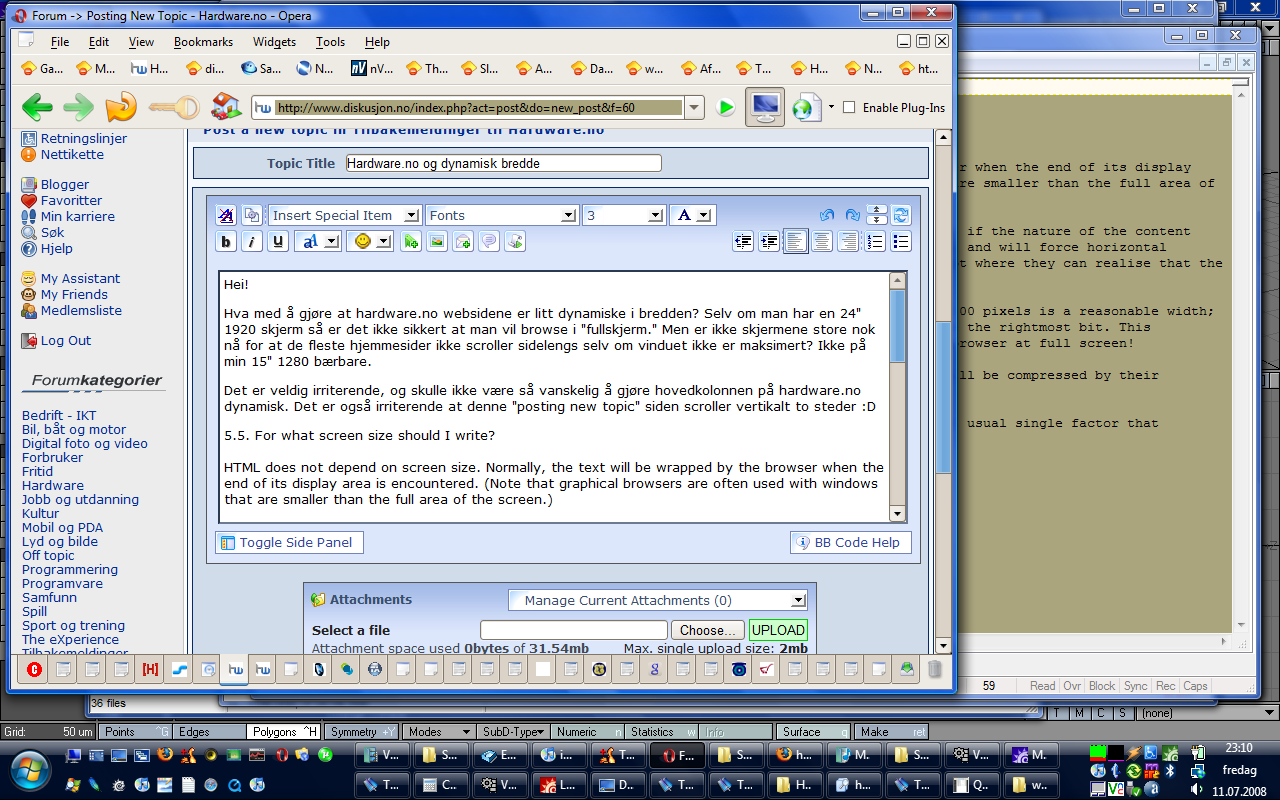Viewport: 1280px width, 800px height.
Task: Click the undo icon in the editor
Action: click(x=826, y=215)
